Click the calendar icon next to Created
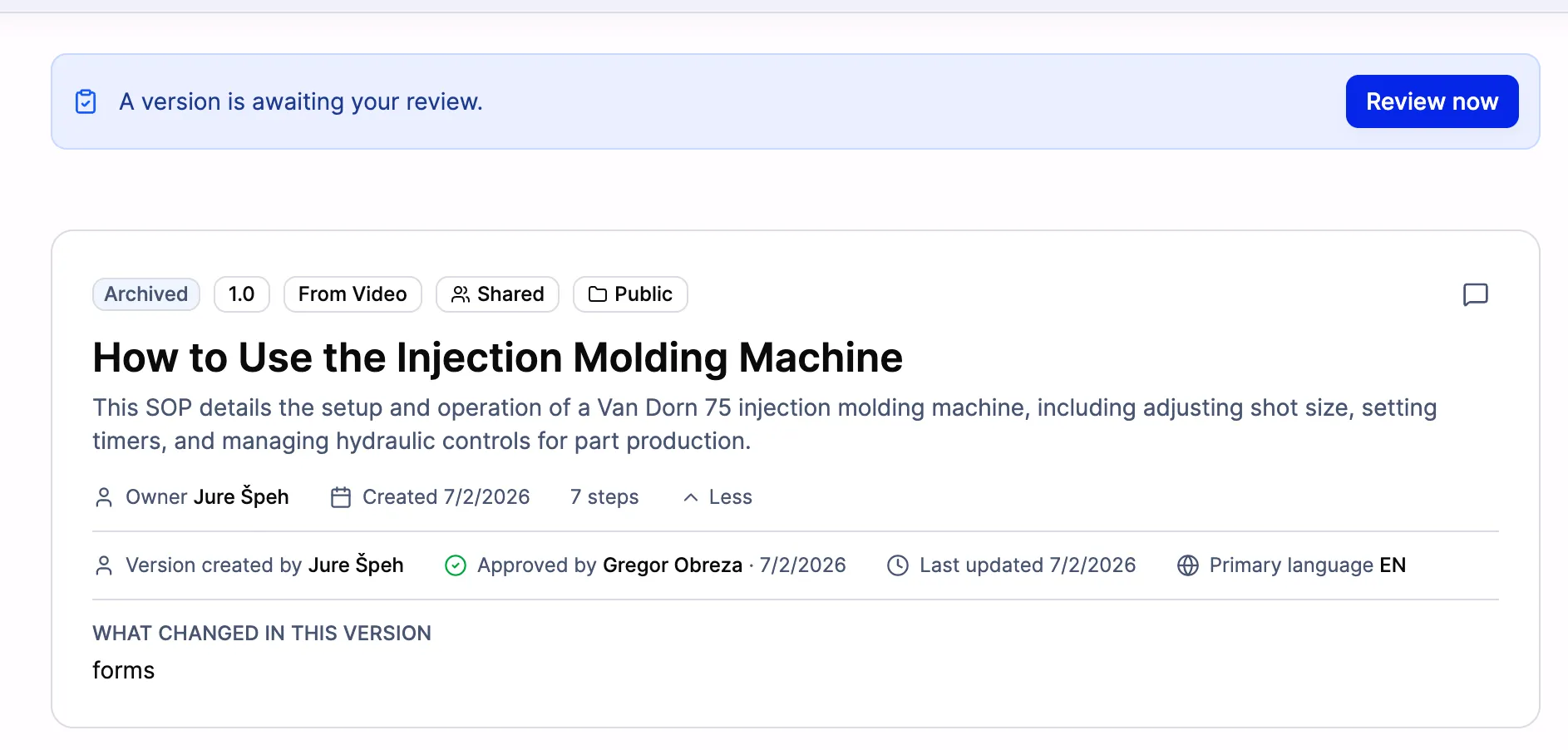 click(x=341, y=497)
